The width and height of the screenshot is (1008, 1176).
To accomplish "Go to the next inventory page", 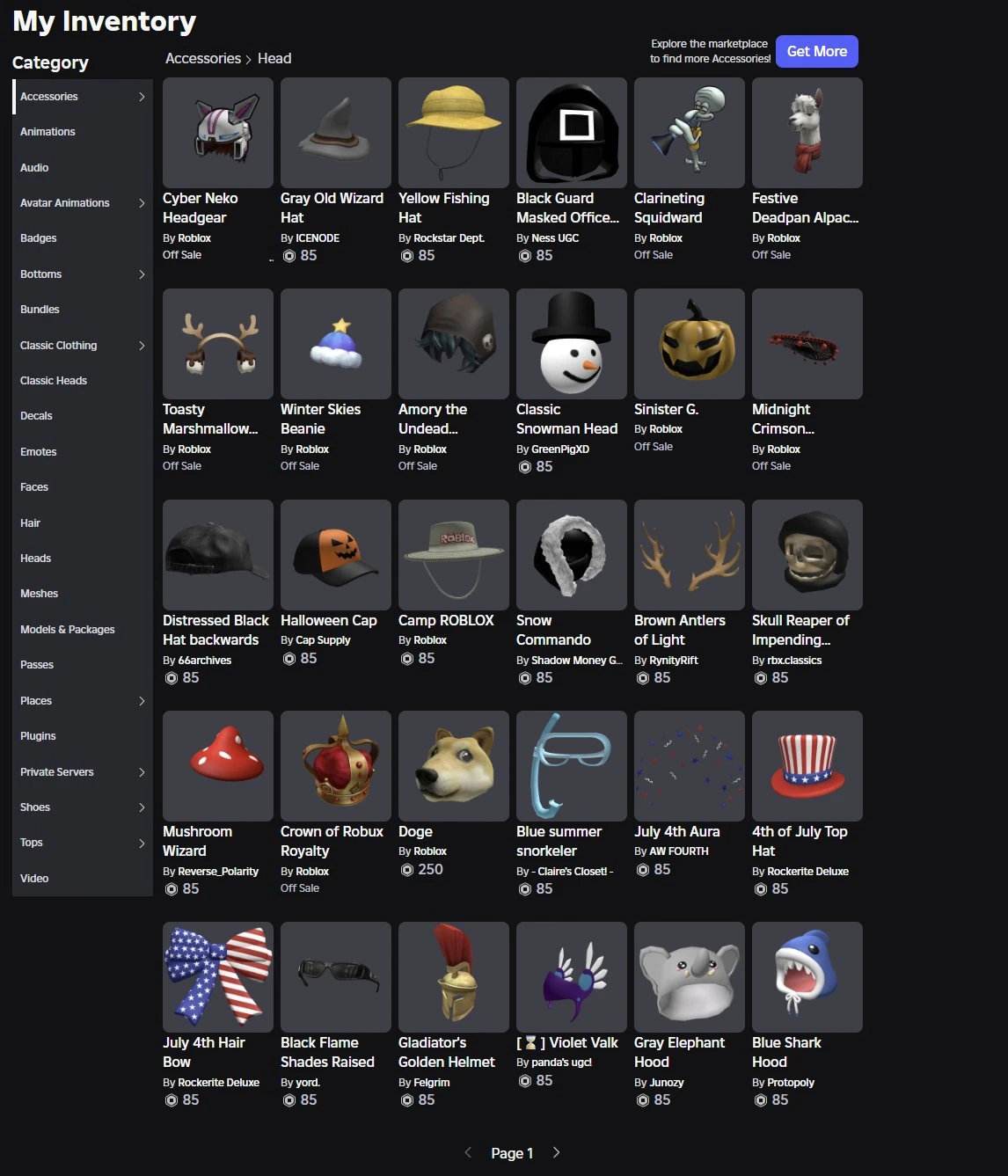I will pyautogui.click(x=556, y=1152).
